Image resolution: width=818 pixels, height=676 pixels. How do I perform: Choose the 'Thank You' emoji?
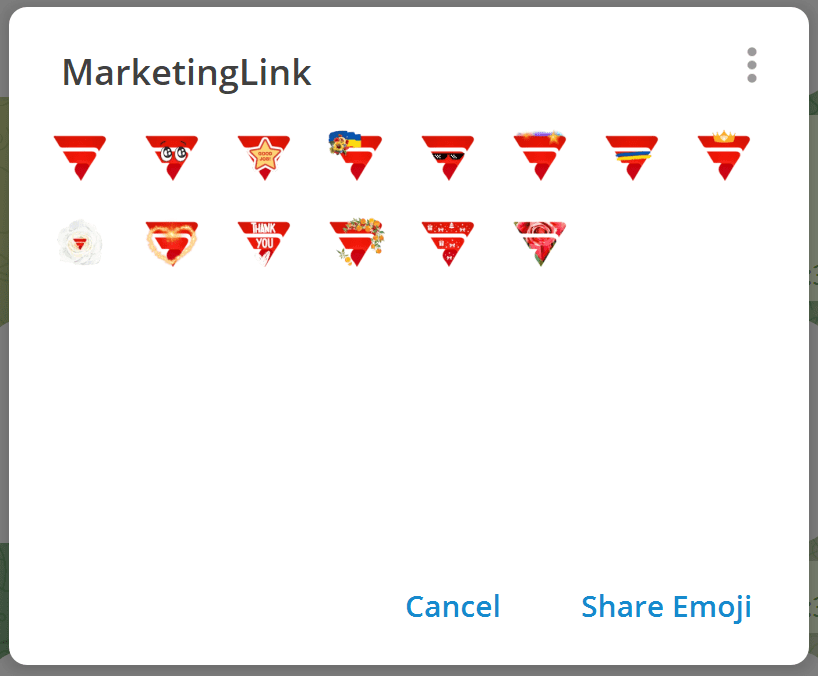click(264, 244)
